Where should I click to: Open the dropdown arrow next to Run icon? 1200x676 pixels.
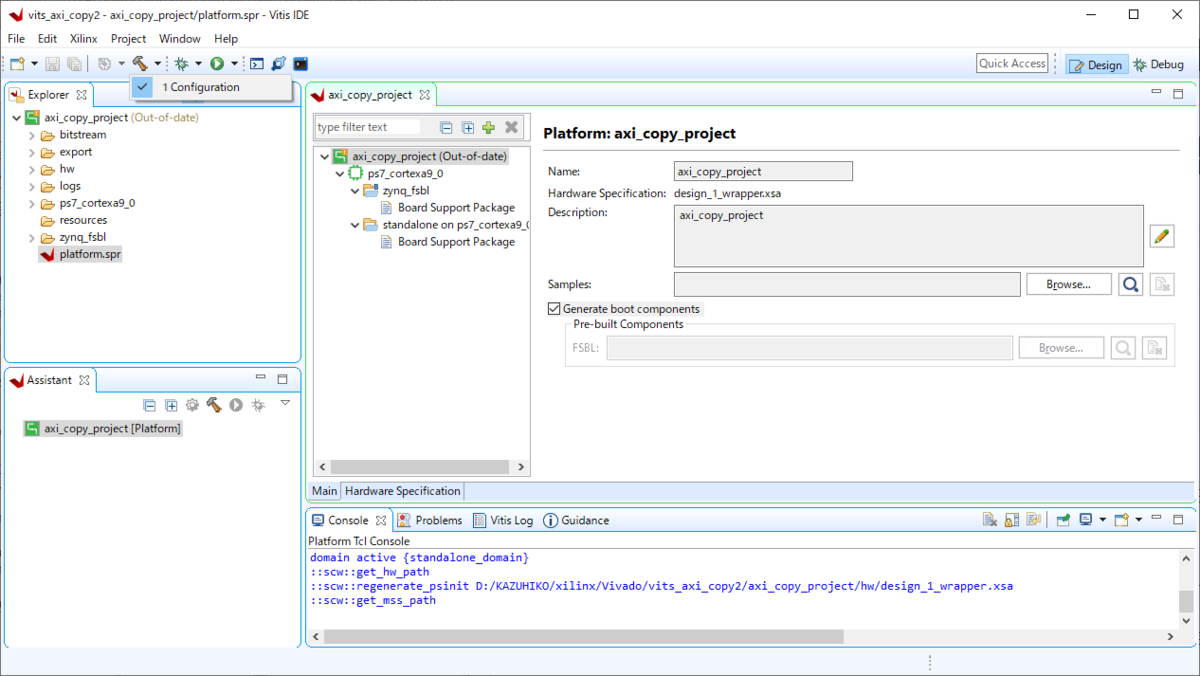point(234,63)
